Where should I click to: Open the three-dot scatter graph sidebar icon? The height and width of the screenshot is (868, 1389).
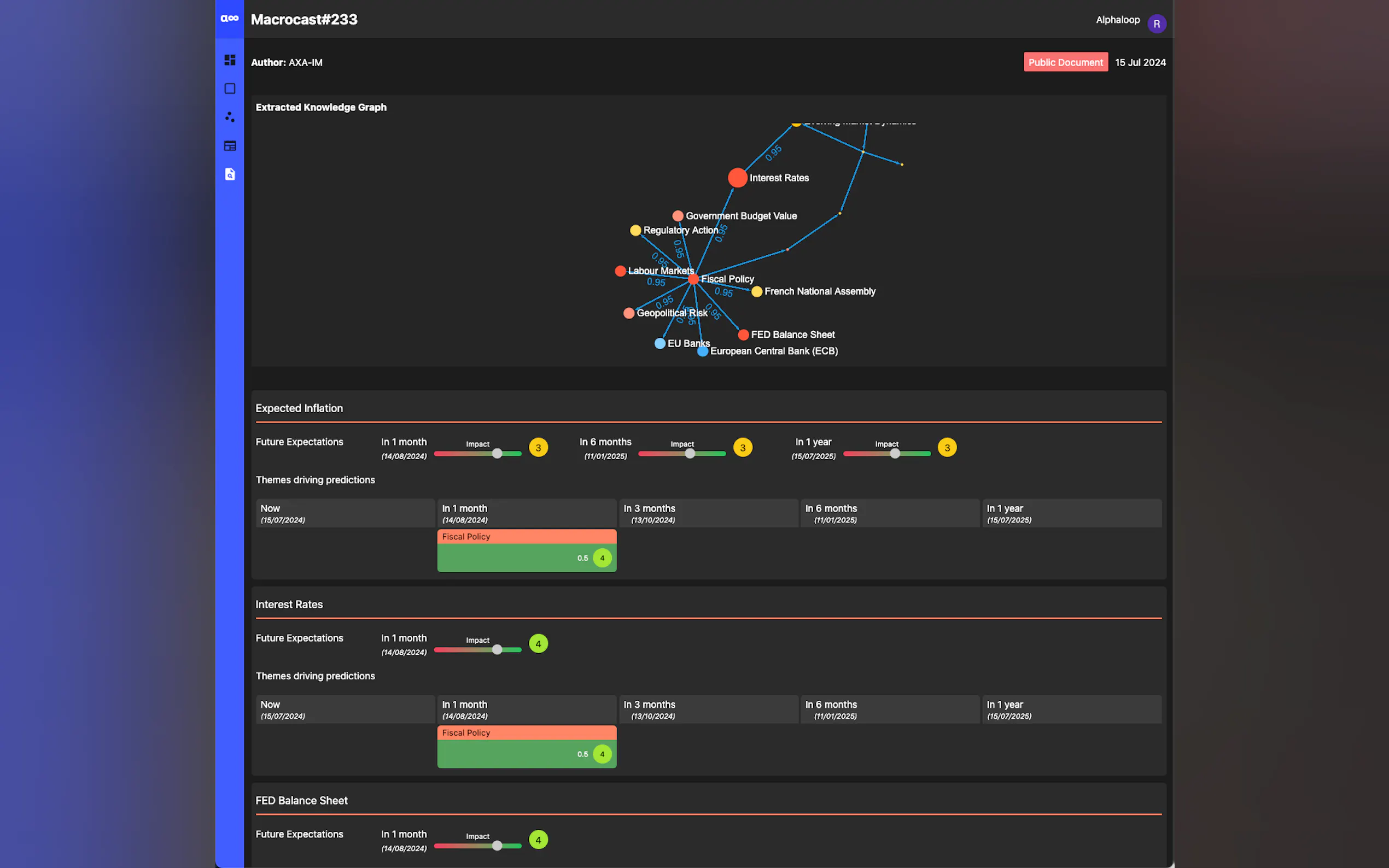[230, 117]
